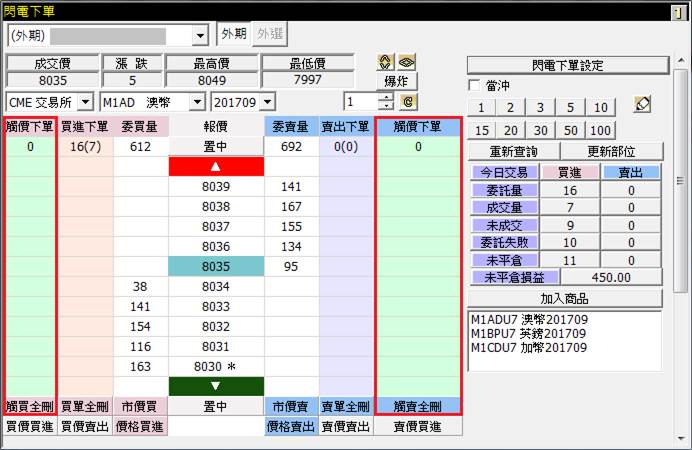Decrease quantity with the spinner down arrow
Image resolution: width=692 pixels, height=450 pixels.
click(x=386, y=106)
